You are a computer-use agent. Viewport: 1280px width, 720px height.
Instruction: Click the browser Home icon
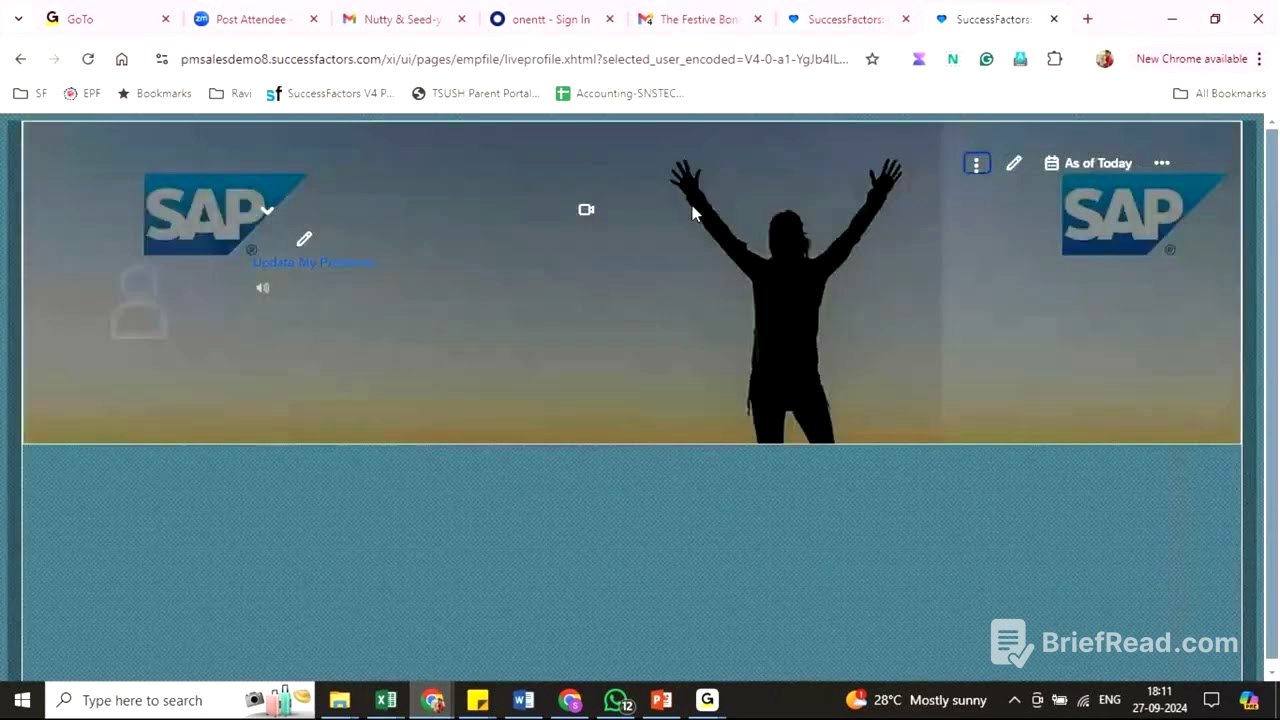click(x=121, y=59)
